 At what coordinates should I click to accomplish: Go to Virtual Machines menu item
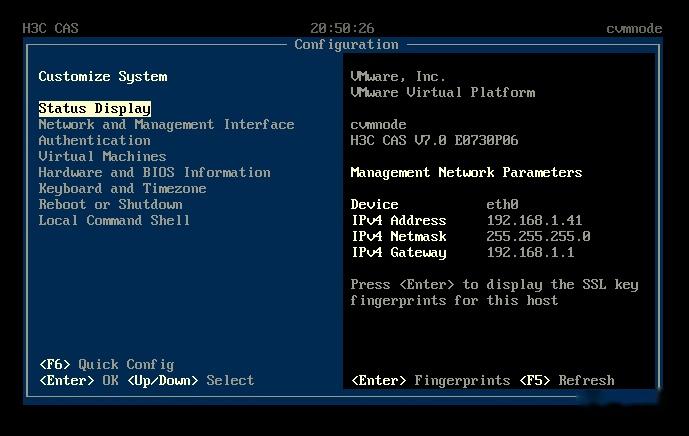pos(102,156)
